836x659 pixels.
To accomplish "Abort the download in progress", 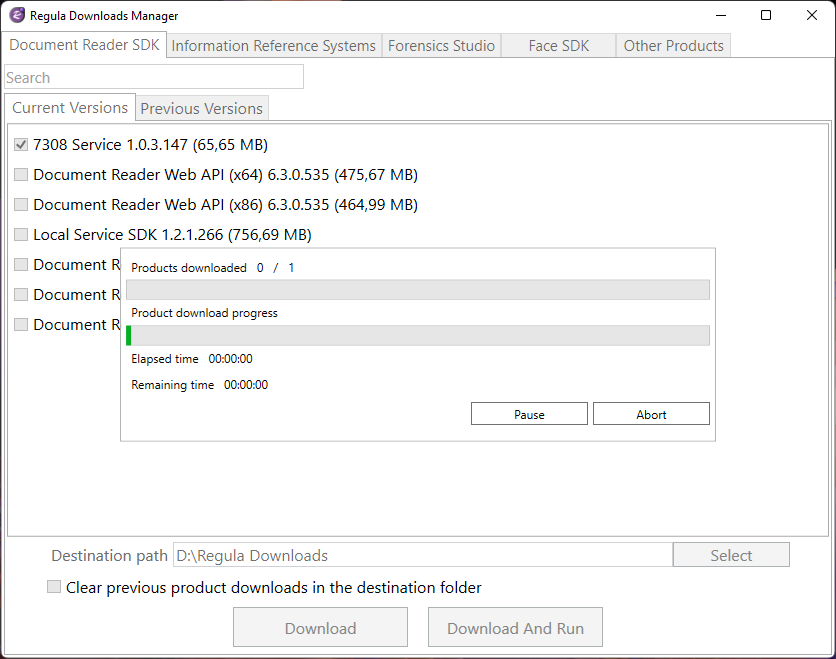I will tap(651, 414).
